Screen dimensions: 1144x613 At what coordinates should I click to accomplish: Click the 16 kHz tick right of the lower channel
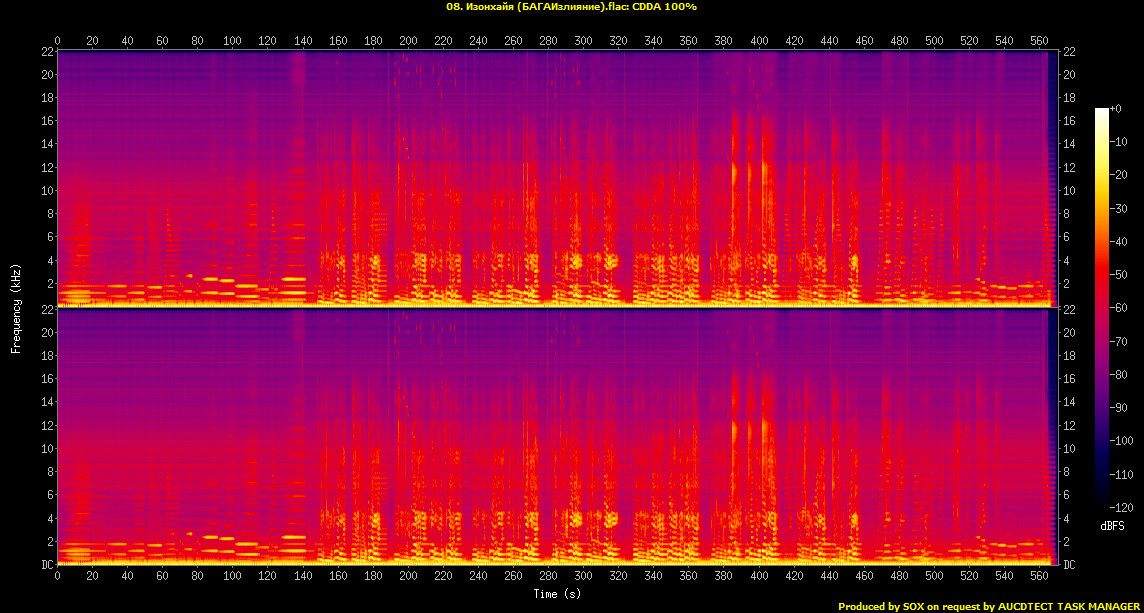pyautogui.click(x=1068, y=379)
